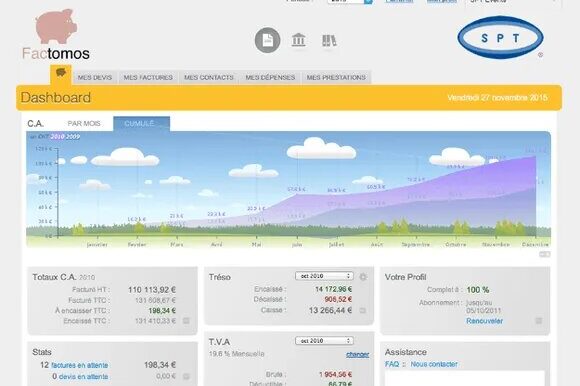
Task: Expand the Tréso month dropdown oct 2010
Action: [x=324, y=276]
